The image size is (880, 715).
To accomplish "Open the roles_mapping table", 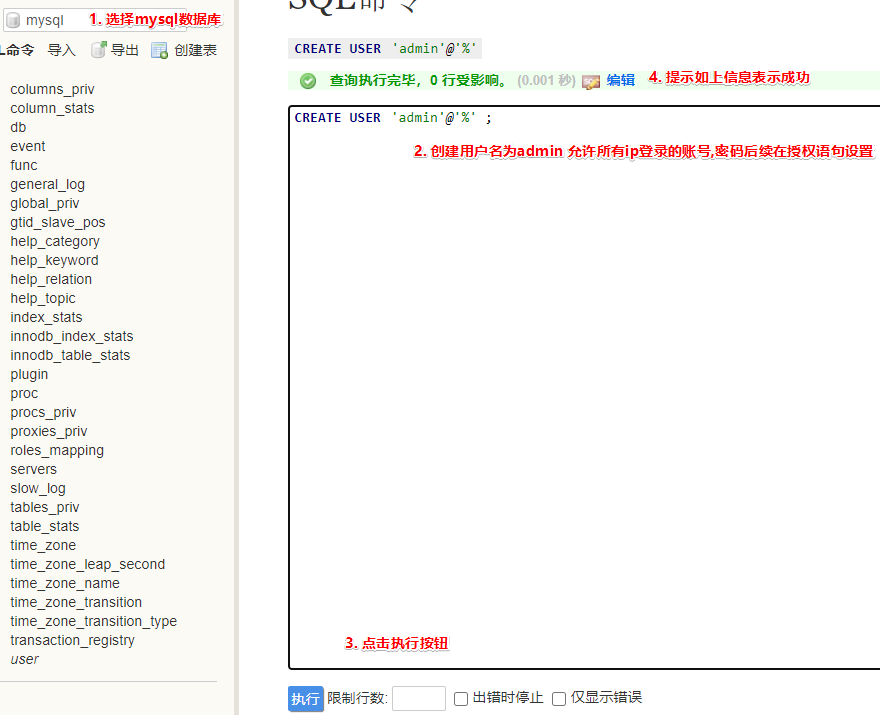I will click(x=57, y=451).
